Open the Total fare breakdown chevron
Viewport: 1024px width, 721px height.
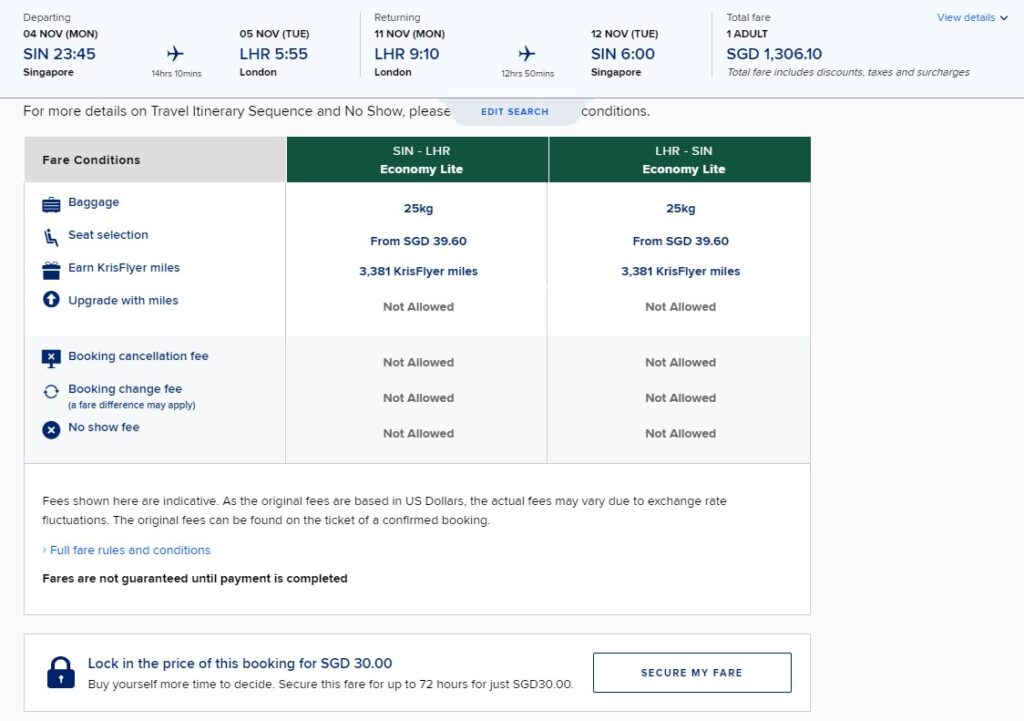[x=1003, y=17]
